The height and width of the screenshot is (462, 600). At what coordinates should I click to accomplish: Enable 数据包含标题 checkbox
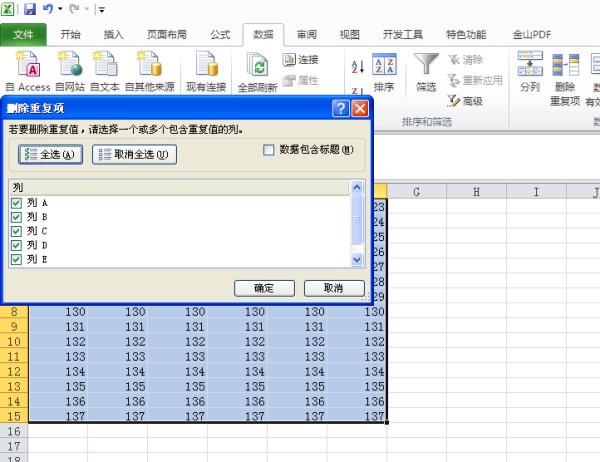coord(269,150)
